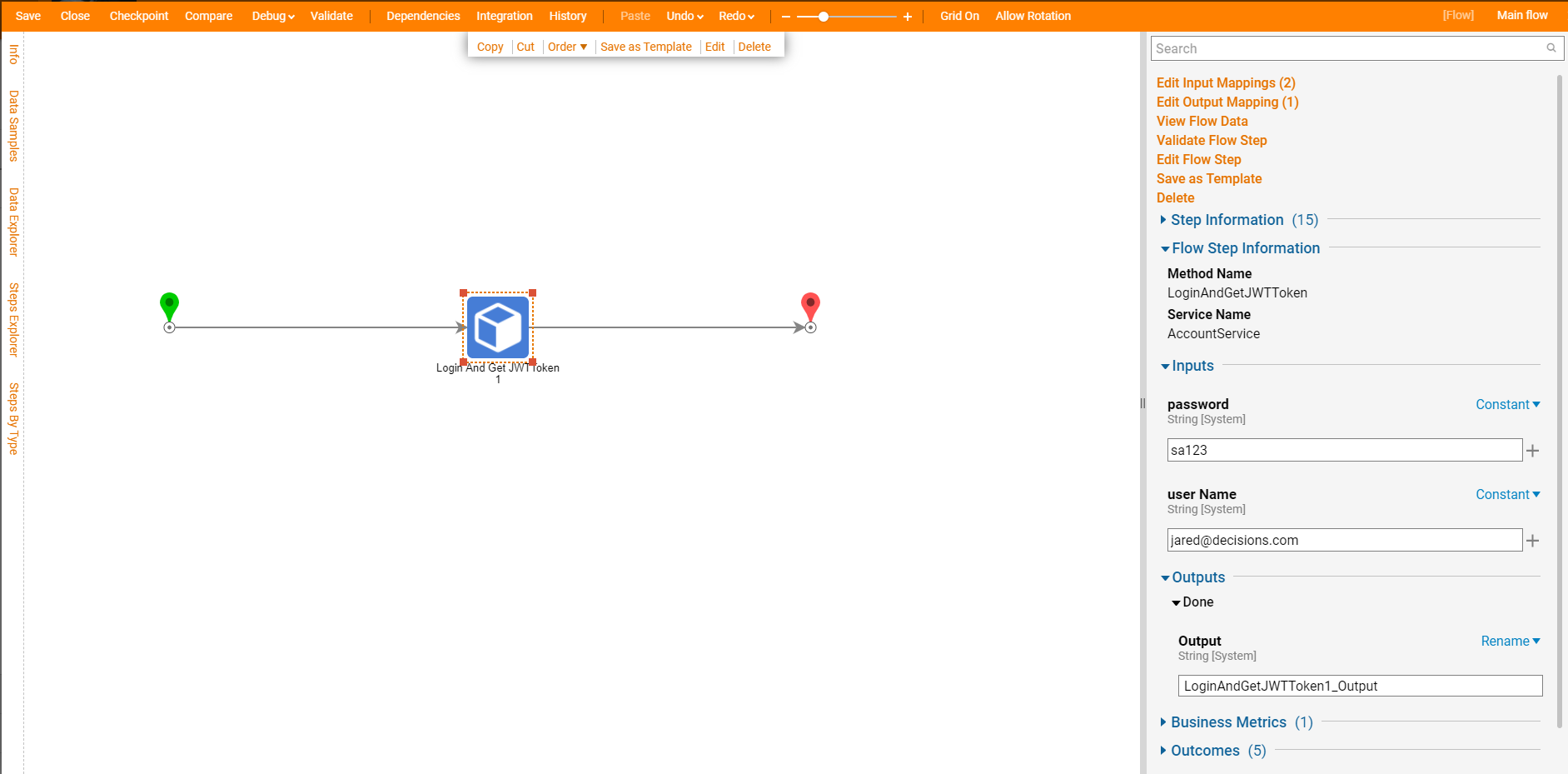Screen dimensions: 1568x774
Task: Click the user Name value field
Action: pos(1345,540)
